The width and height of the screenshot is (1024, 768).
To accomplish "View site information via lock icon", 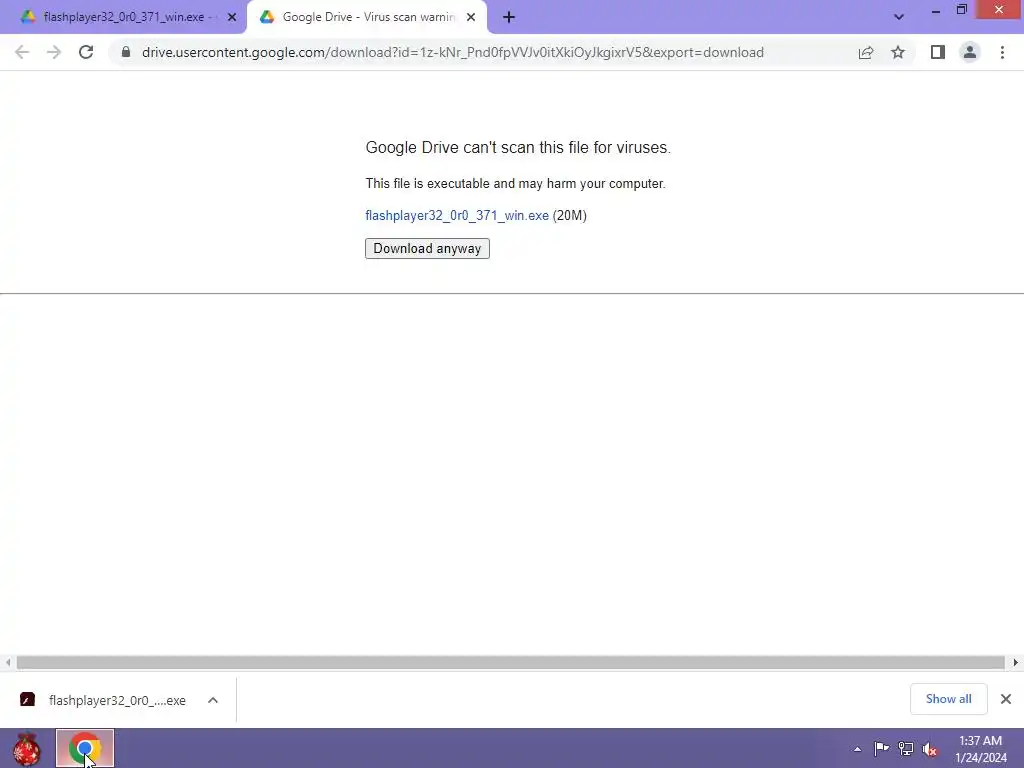I will coord(126,52).
